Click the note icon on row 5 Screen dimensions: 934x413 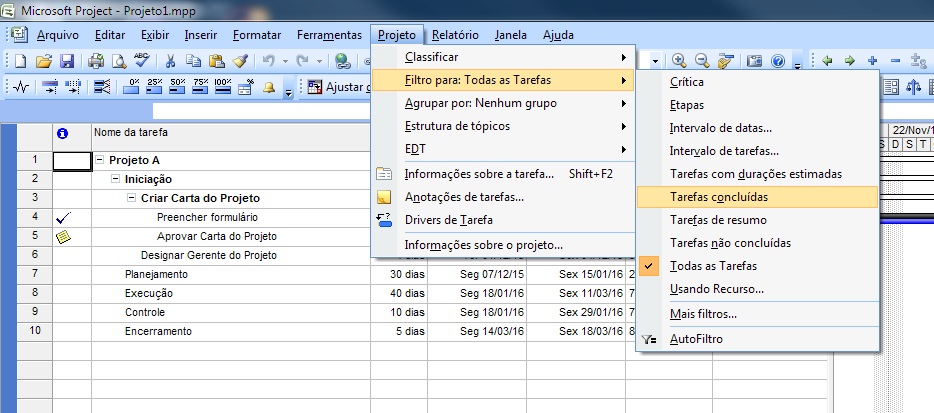tap(63, 237)
